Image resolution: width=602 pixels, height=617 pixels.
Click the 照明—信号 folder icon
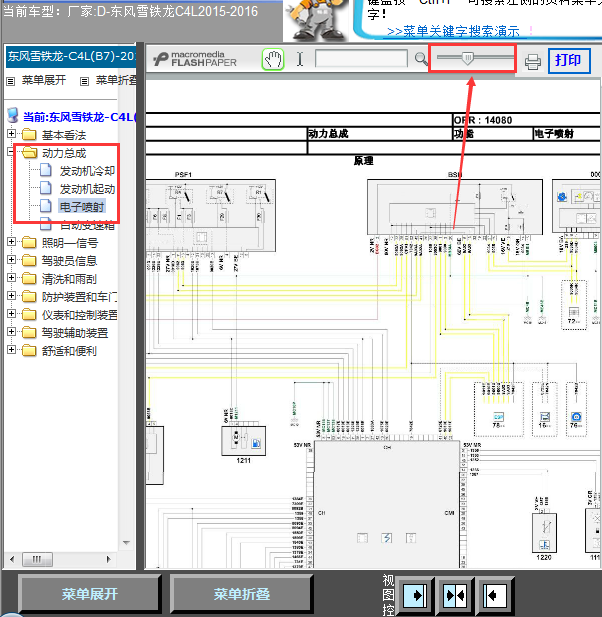point(29,242)
